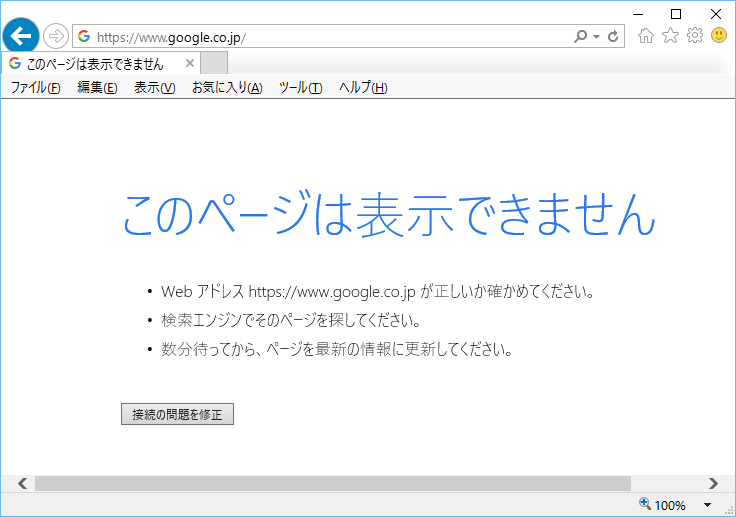Click the horizontal scrollbar left arrow
Image resolution: width=736 pixels, height=517 pixels.
pyautogui.click(x=22, y=483)
